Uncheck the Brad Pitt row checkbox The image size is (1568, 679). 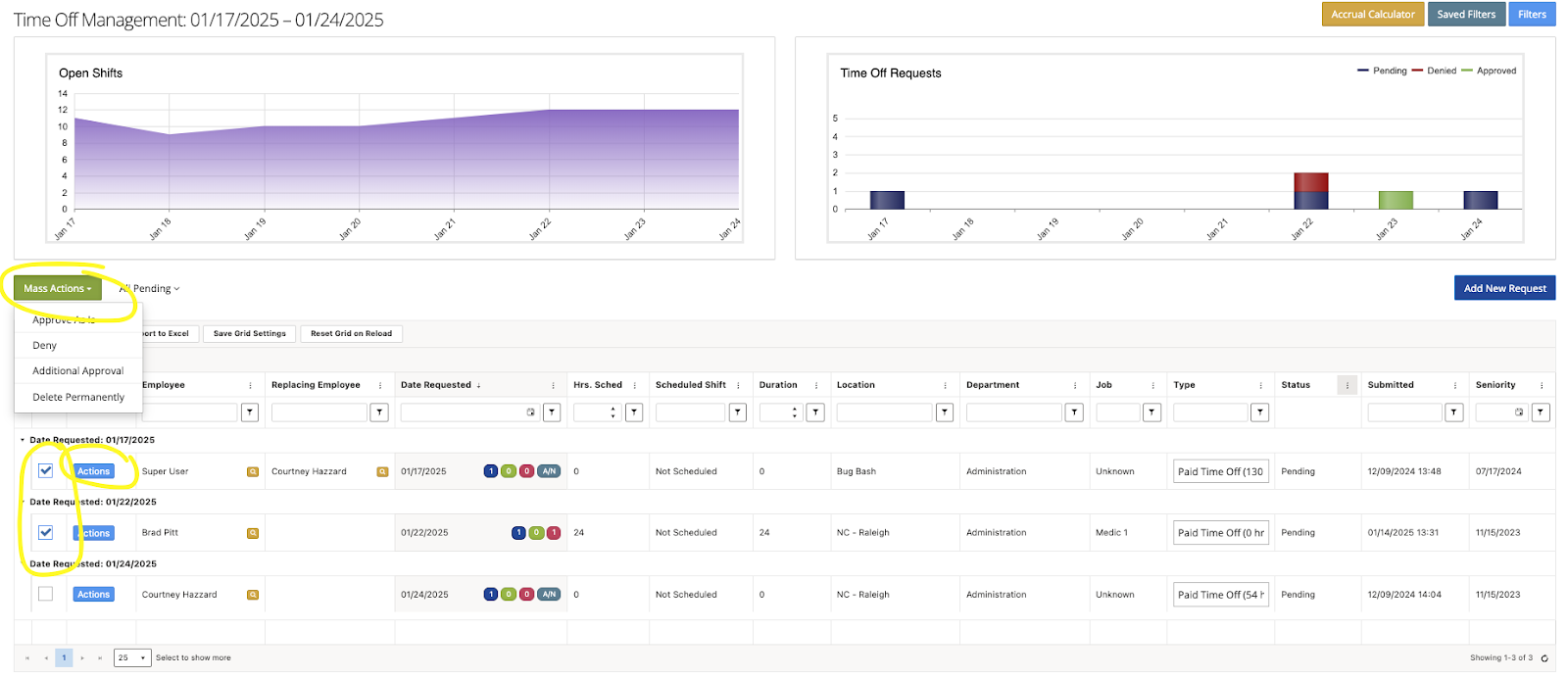pyautogui.click(x=46, y=533)
